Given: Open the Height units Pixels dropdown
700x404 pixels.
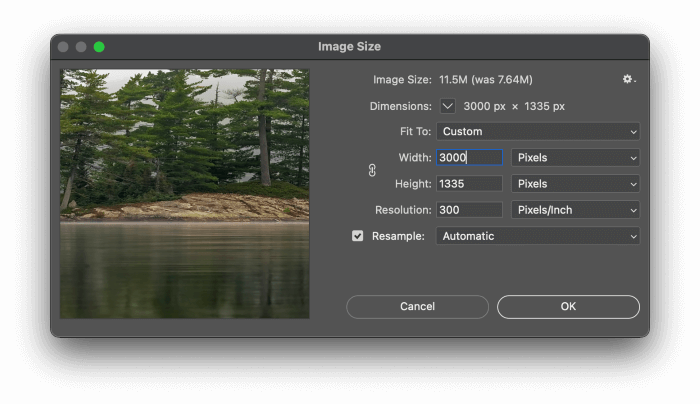Looking at the screenshot, I should [x=574, y=184].
